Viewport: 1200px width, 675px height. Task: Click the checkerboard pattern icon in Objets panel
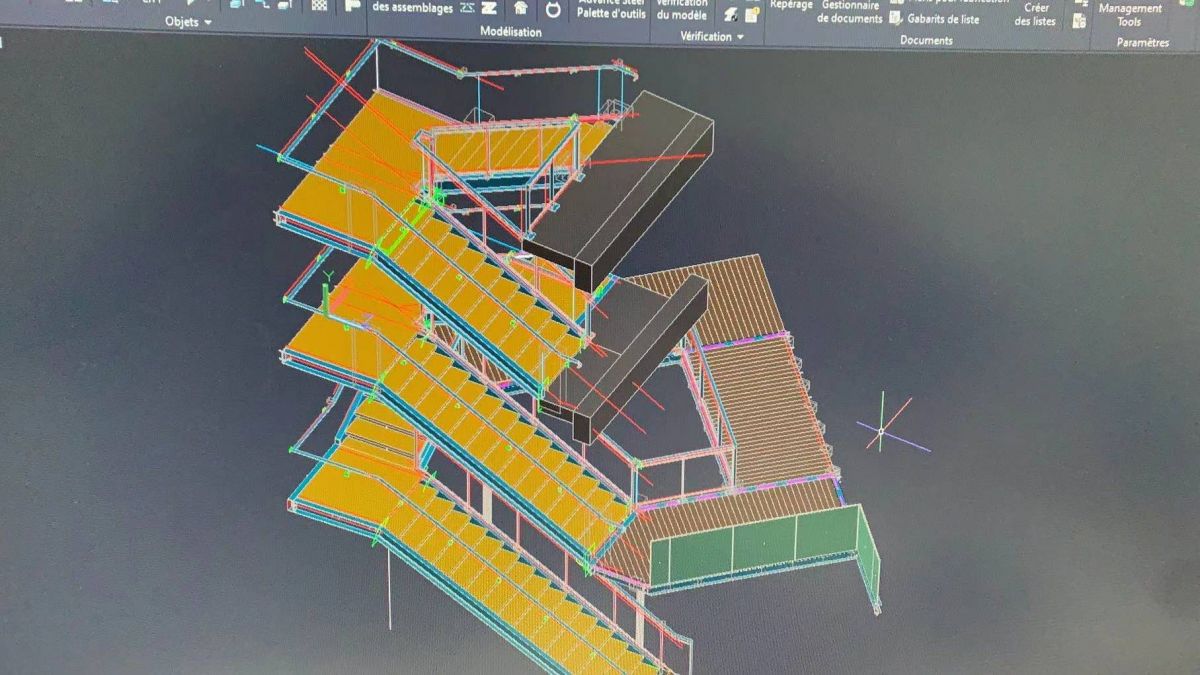319,5
